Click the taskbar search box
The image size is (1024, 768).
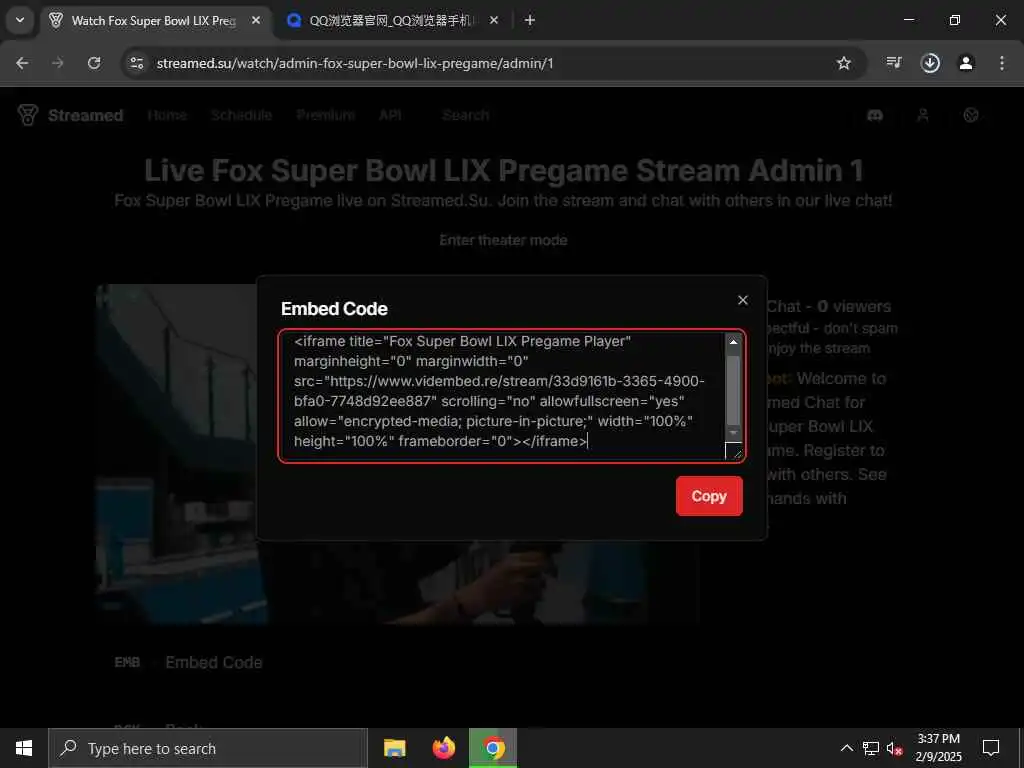click(208, 748)
